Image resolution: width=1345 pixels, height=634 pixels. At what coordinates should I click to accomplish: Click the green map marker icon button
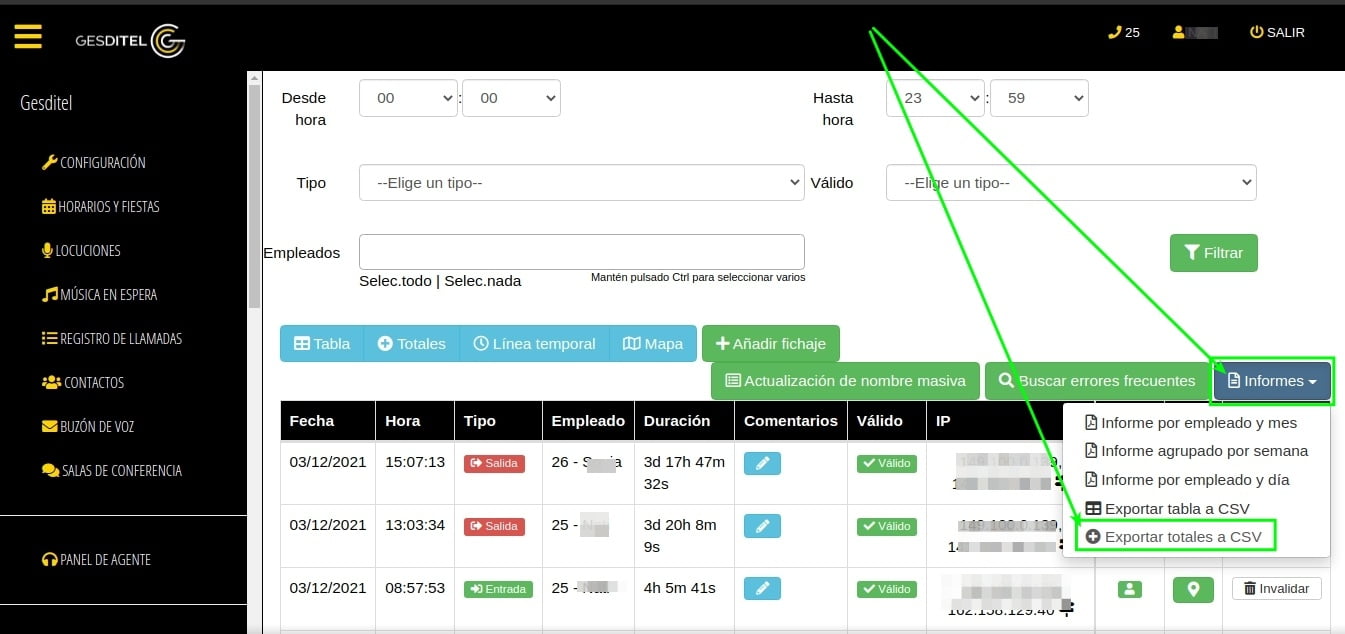tap(1192, 589)
